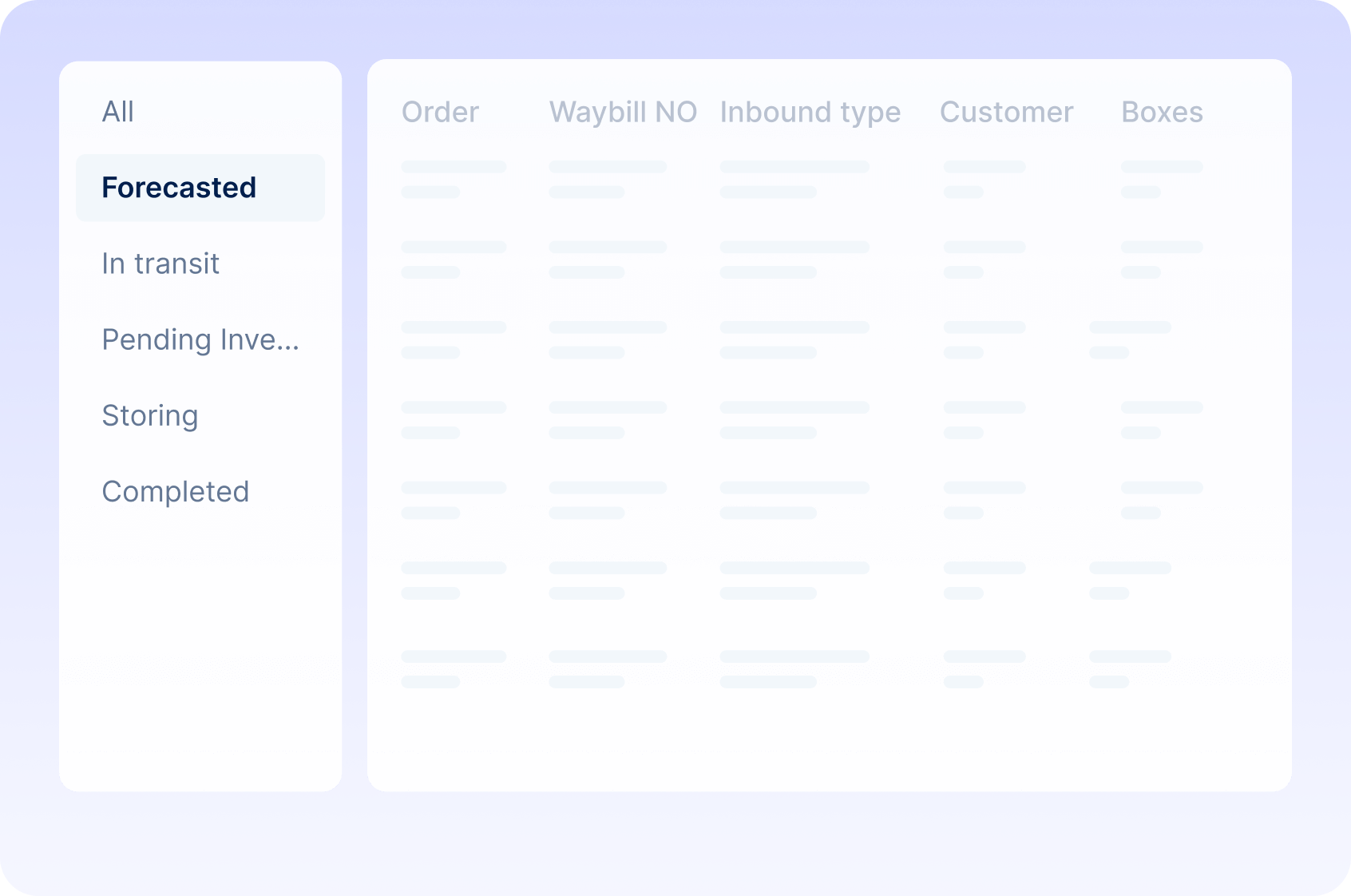Sort by the Order column header
The image size is (1351, 896).
pos(440,113)
